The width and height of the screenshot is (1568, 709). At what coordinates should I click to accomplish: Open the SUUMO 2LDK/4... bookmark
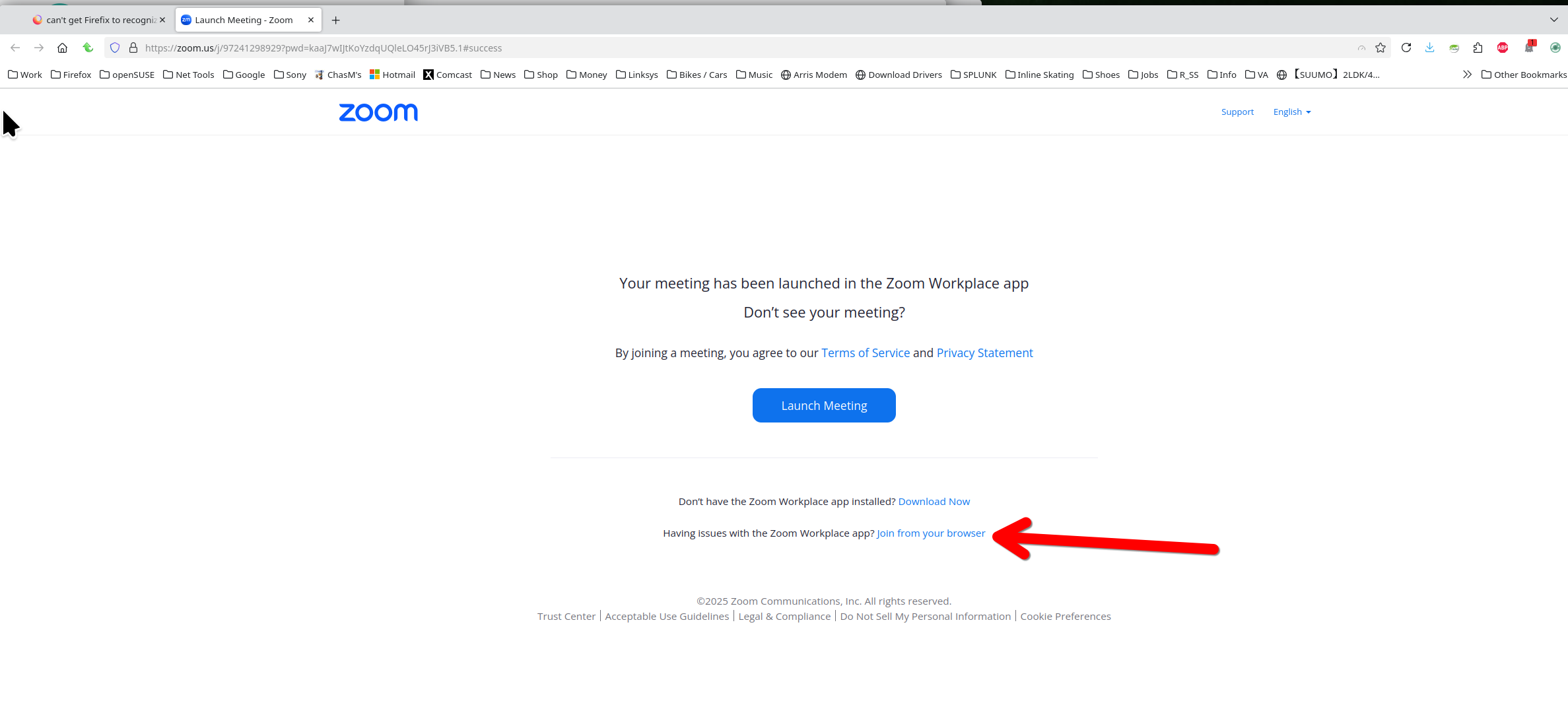coord(1328,75)
